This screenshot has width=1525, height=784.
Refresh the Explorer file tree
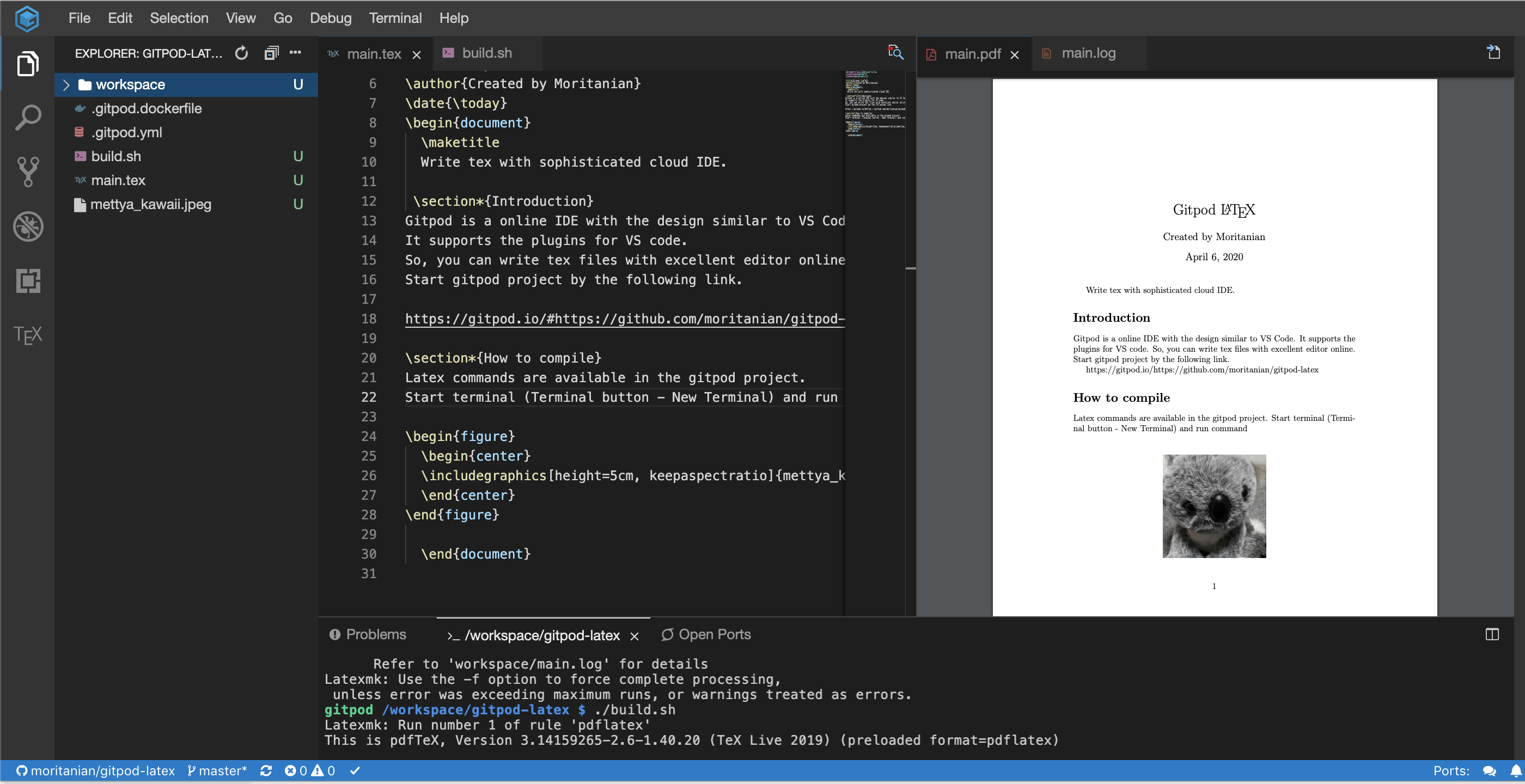[241, 53]
